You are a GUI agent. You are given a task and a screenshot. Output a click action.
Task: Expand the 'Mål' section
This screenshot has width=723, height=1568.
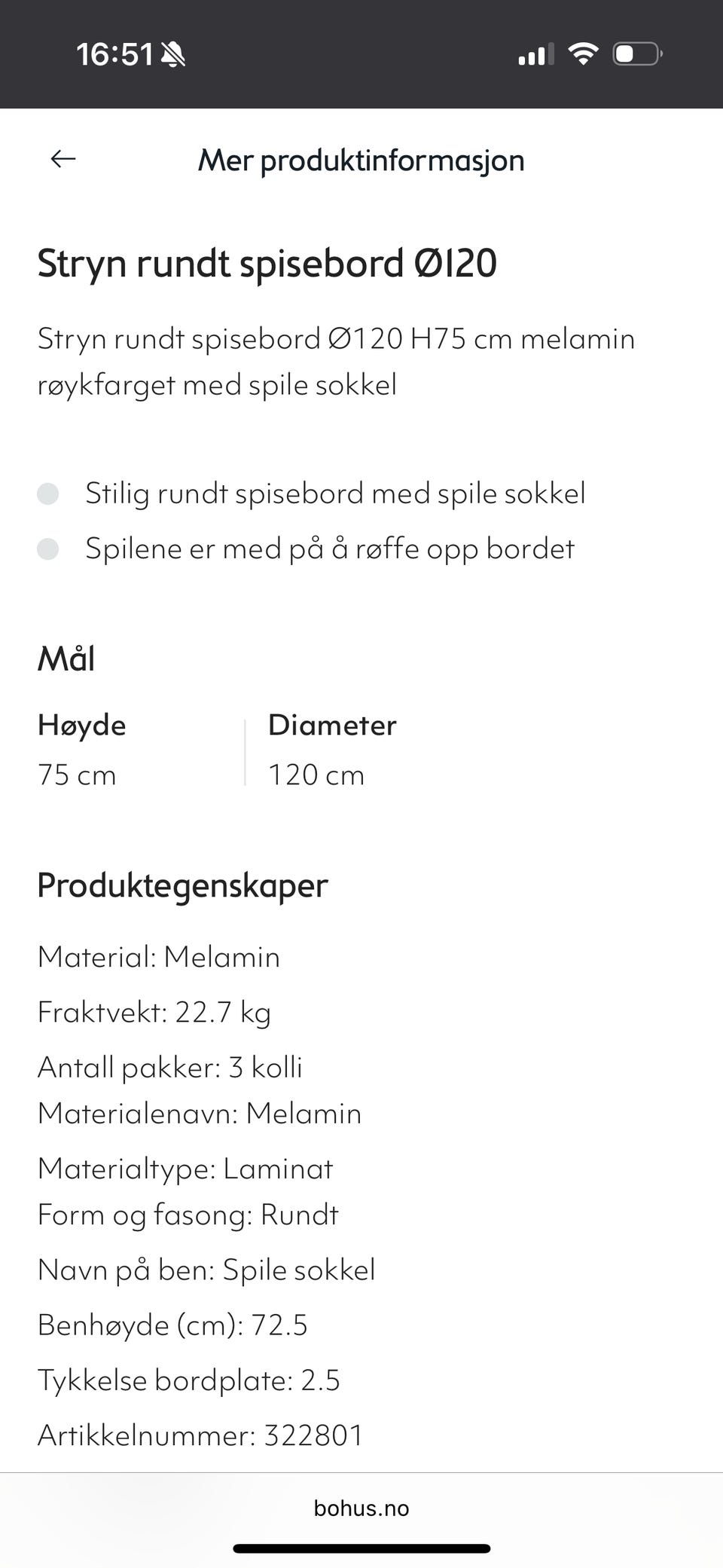[66, 658]
